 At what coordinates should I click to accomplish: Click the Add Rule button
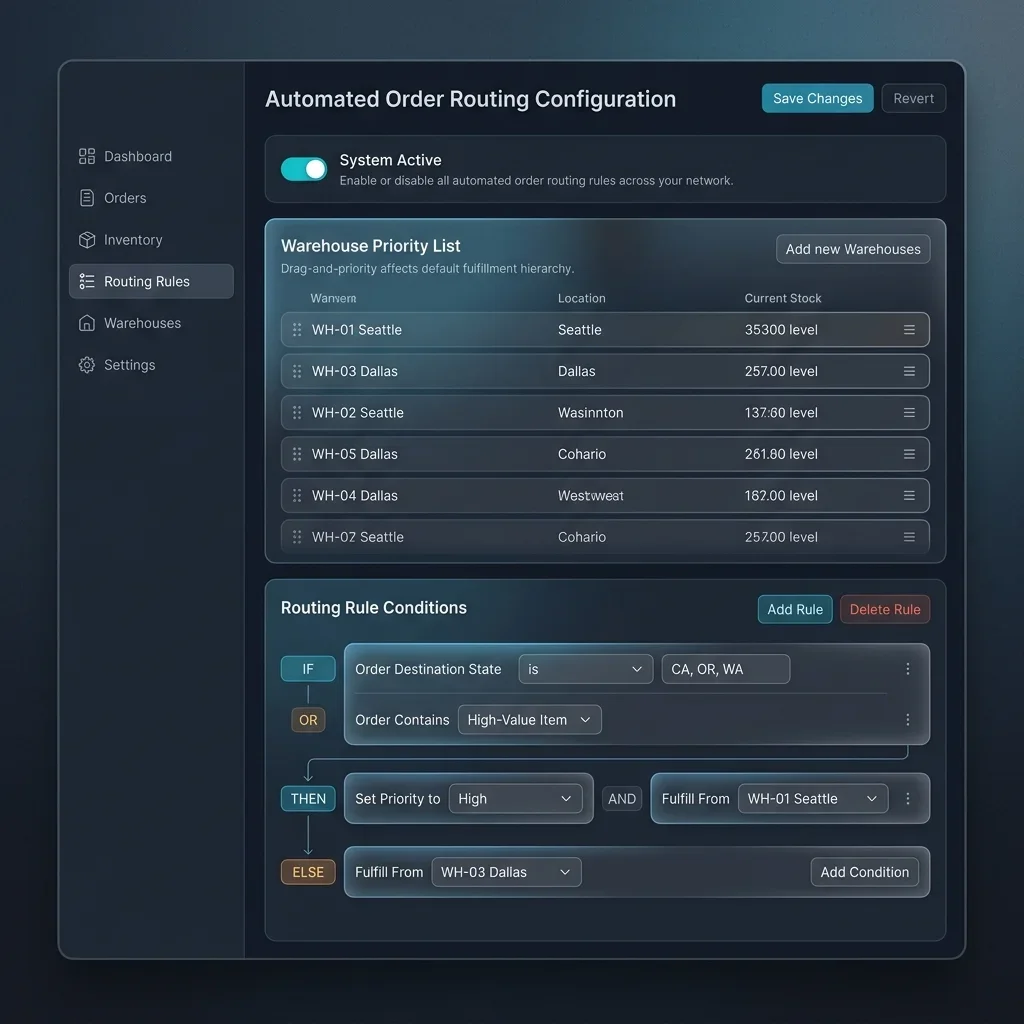[x=795, y=609]
